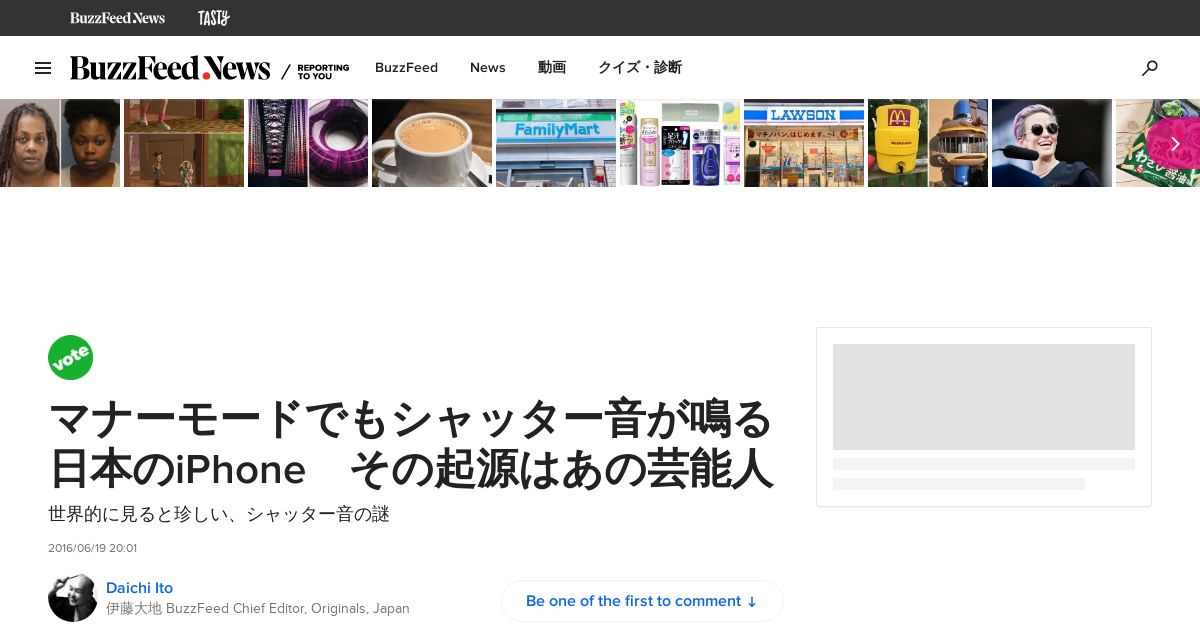Open the BuzzFeed menu item
The image size is (1200, 630).
point(406,68)
